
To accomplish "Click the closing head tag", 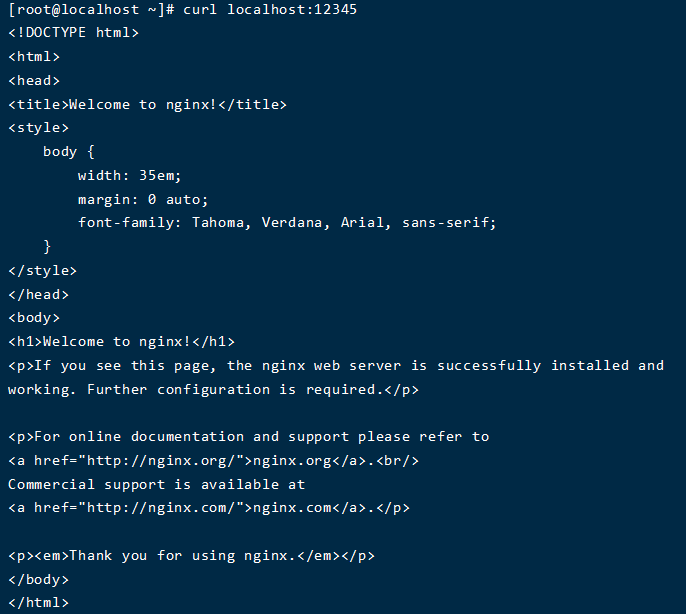I will coord(38,294).
